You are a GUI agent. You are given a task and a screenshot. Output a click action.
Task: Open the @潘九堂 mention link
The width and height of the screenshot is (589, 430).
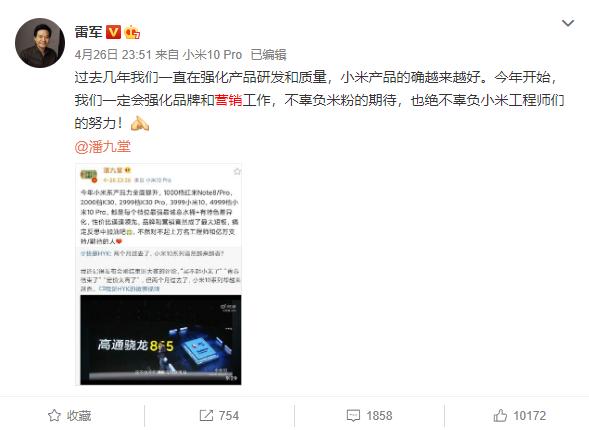(x=103, y=146)
